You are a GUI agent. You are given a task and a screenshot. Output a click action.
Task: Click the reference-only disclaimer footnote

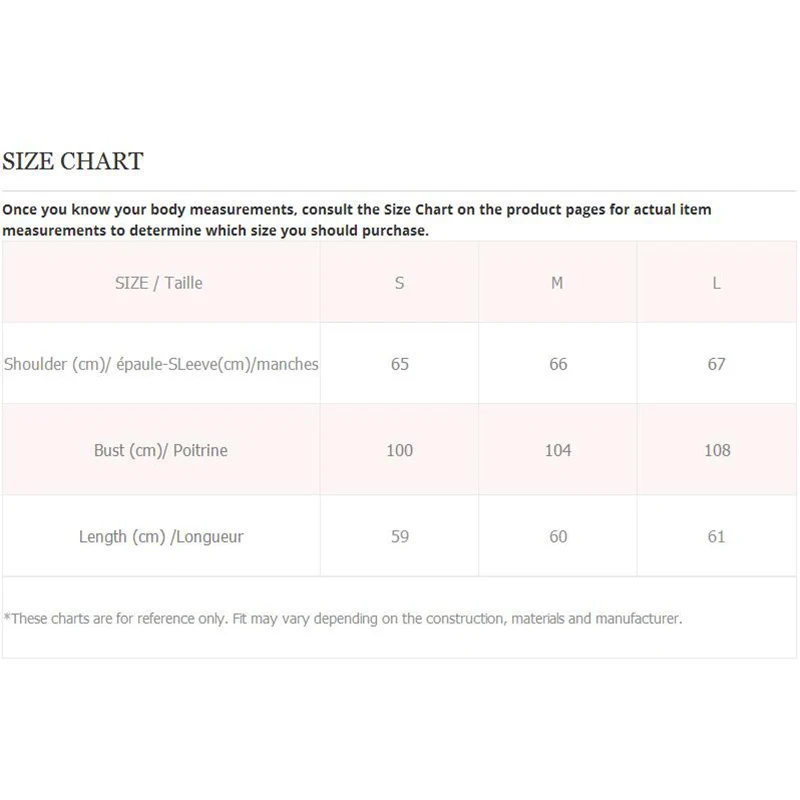(343, 619)
